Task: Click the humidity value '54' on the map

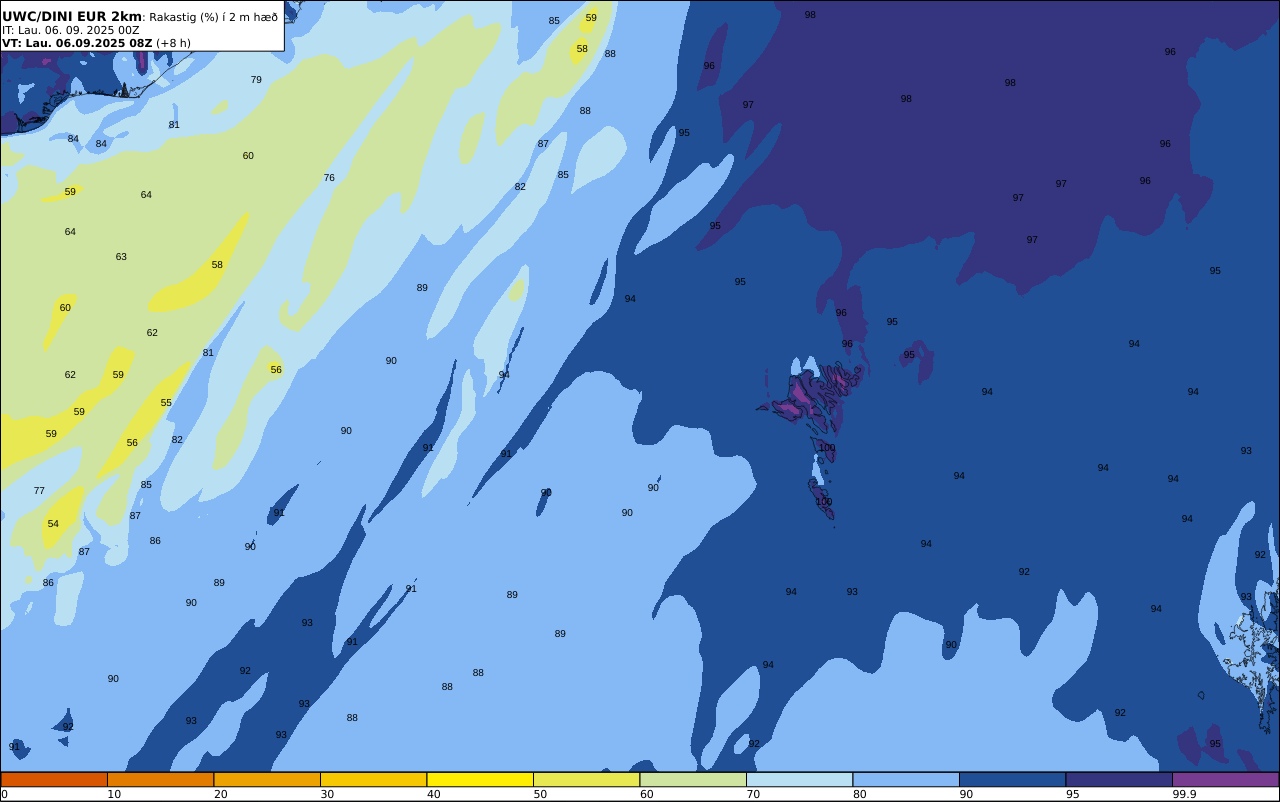Action: pyautogui.click(x=53, y=524)
